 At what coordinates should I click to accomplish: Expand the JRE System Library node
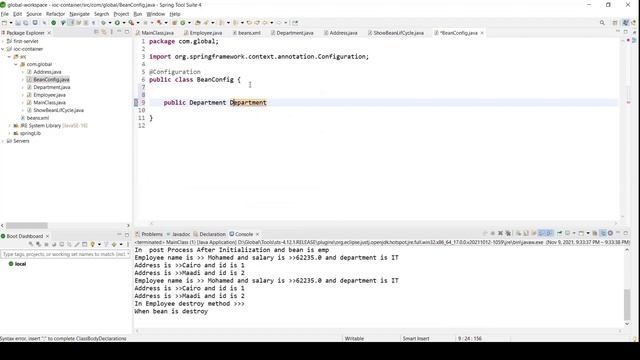point(9,126)
